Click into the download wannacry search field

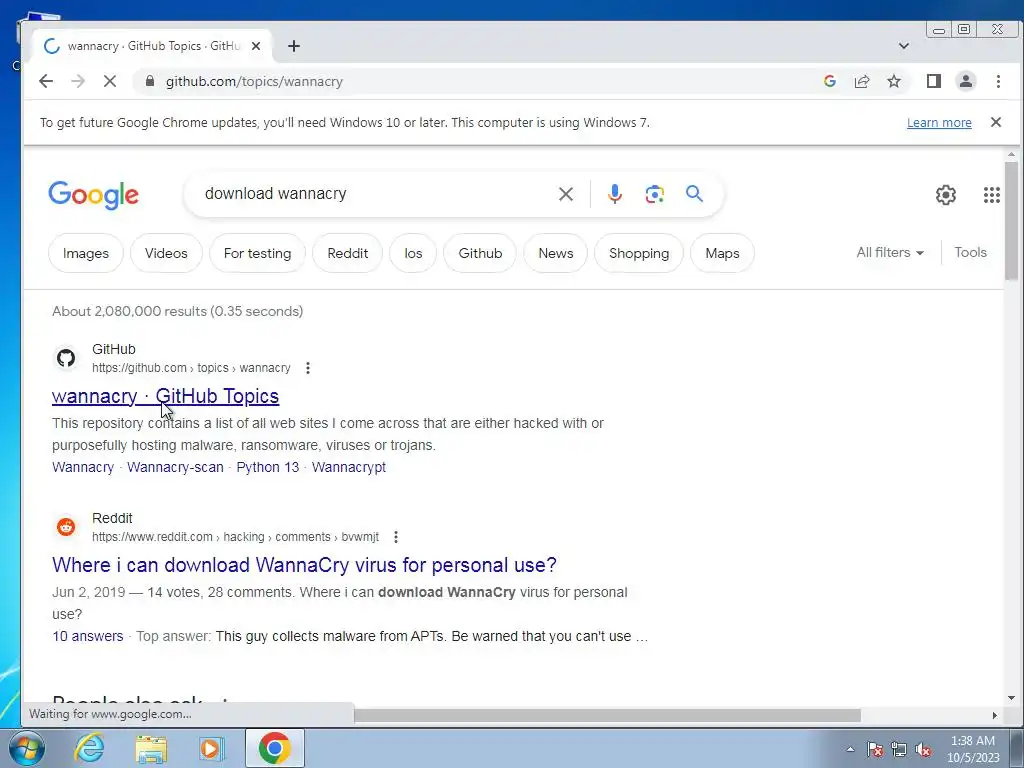[x=376, y=194]
